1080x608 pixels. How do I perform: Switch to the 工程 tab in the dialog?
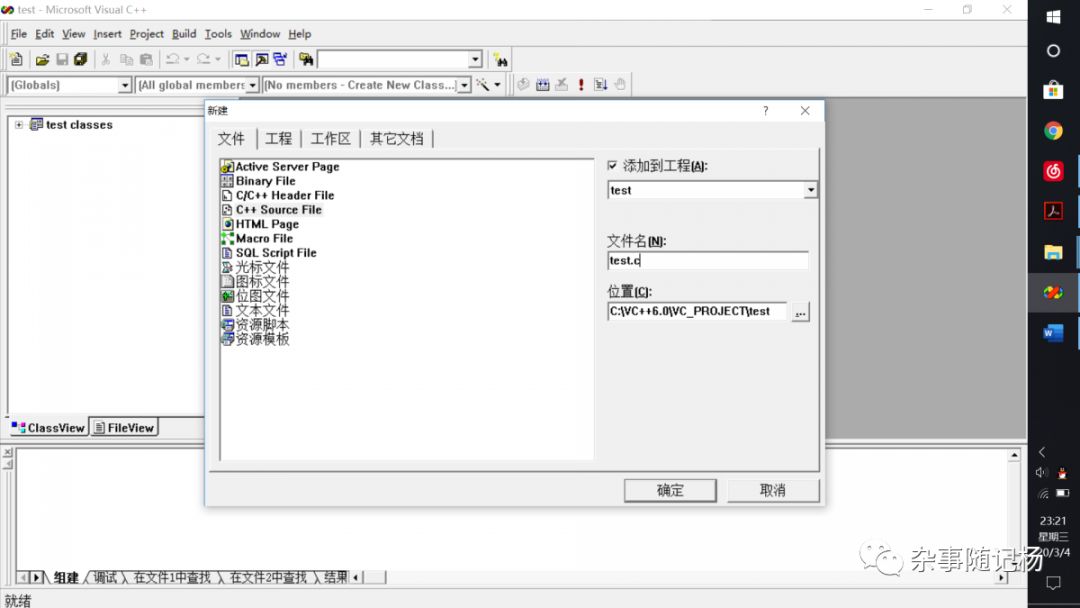click(279, 138)
